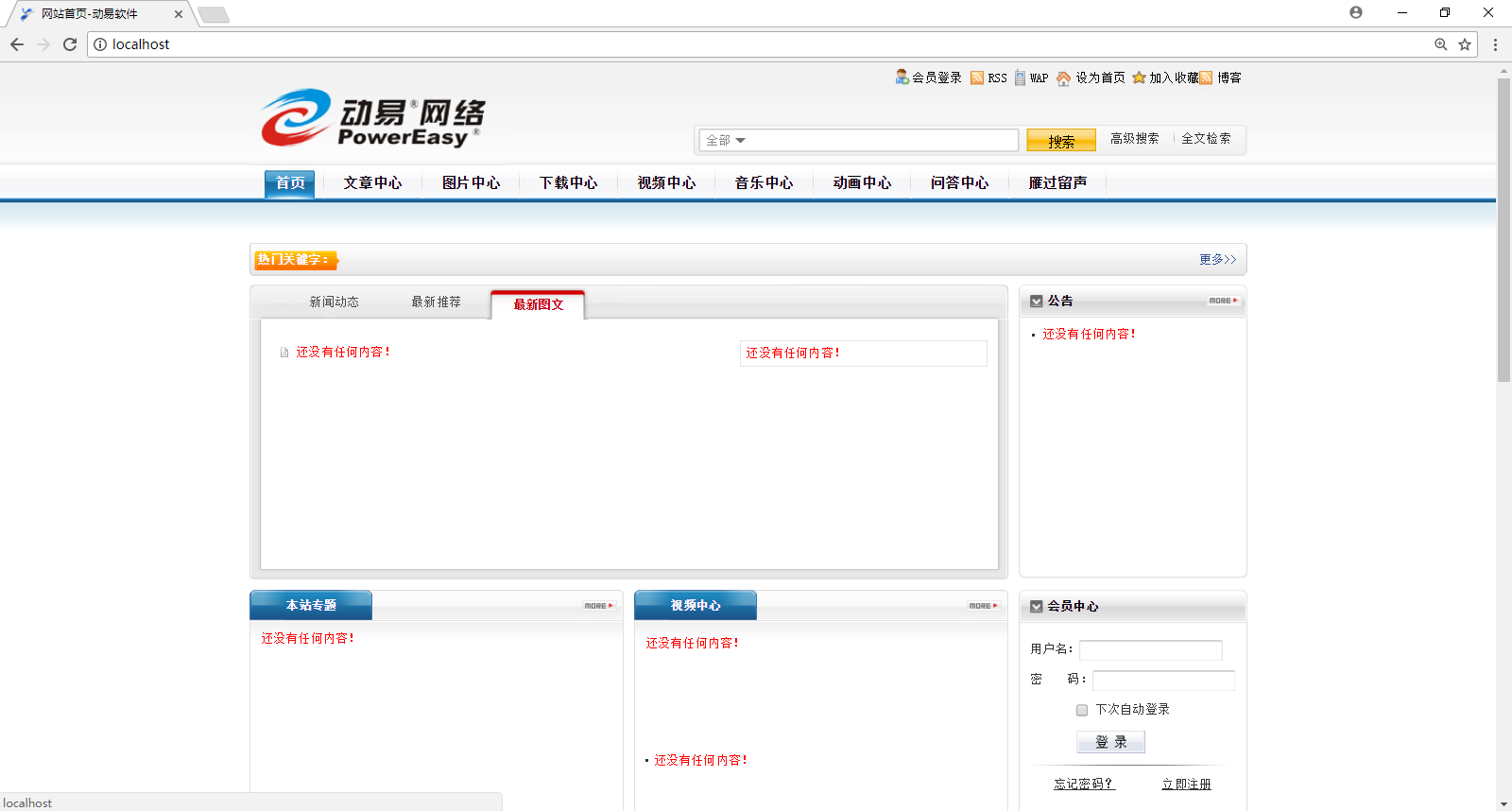Viewport: 1512px width, 811px height.
Task: Click the 搜索 search button
Action: [x=1060, y=141]
